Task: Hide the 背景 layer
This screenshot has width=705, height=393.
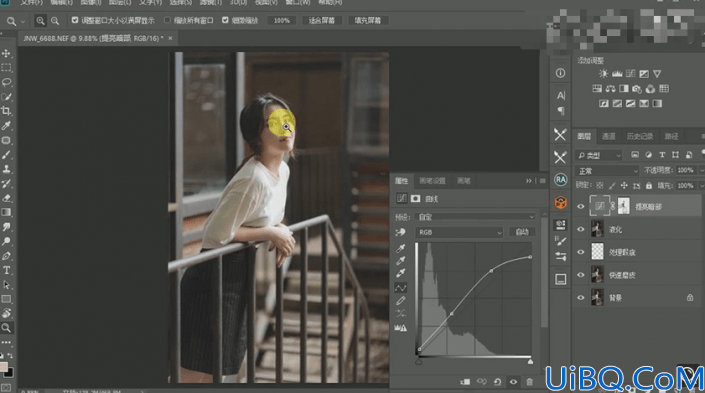Action: coord(580,298)
